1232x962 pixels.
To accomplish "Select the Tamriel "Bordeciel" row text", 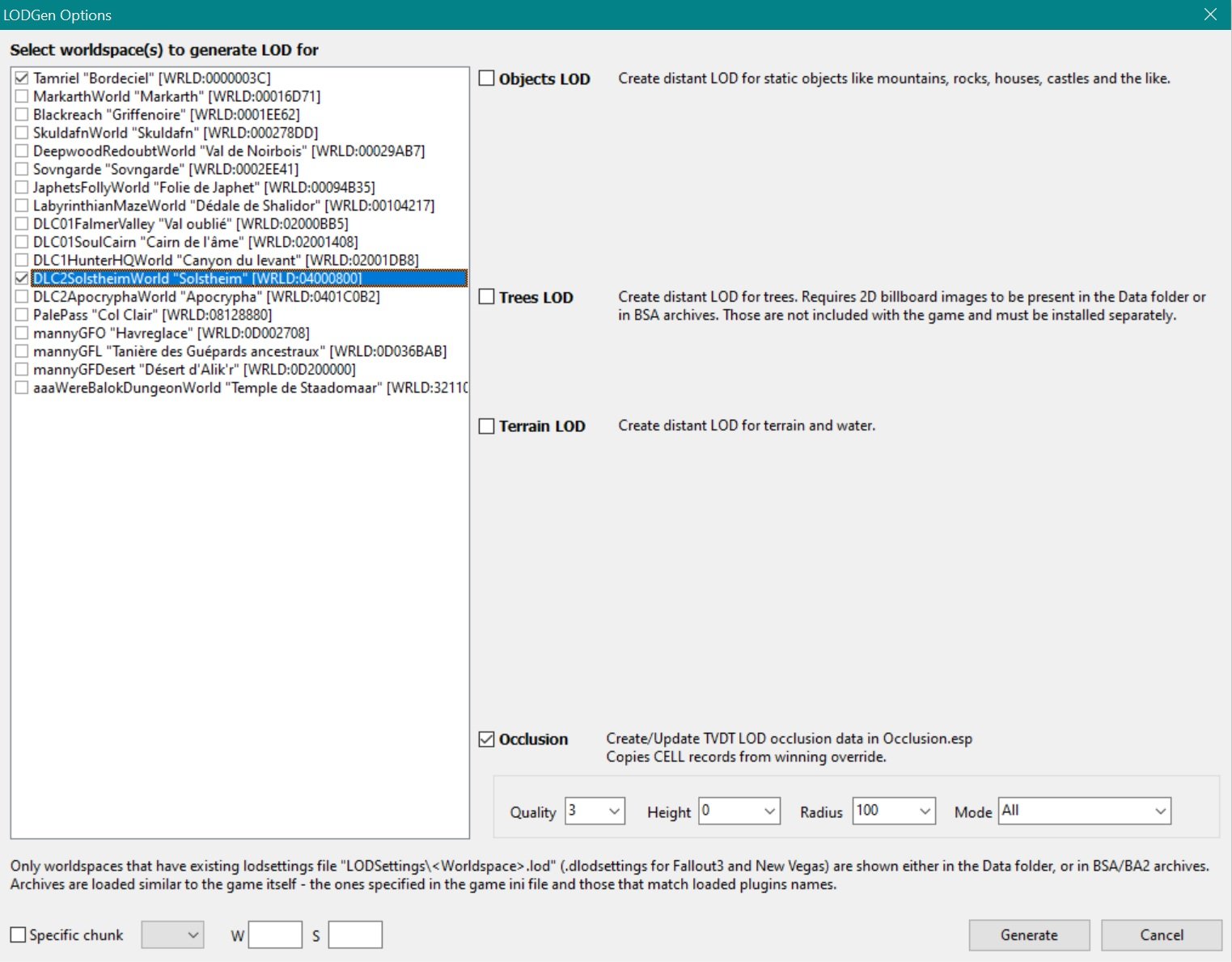I will click(x=152, y=78).
